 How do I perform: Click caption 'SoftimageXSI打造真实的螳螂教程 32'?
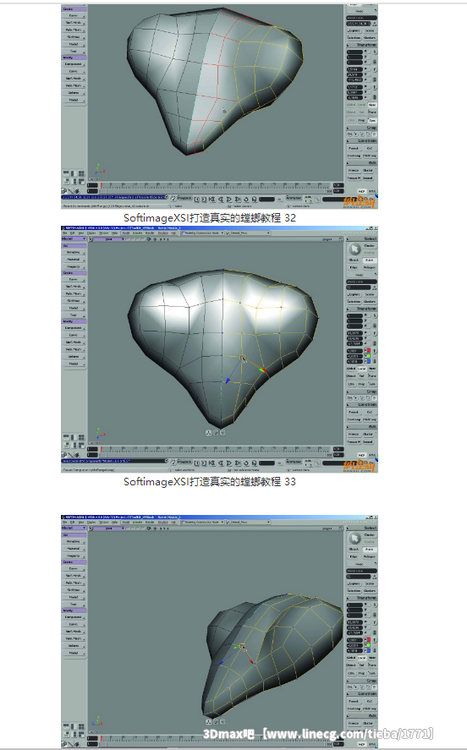pyautogui.click(x=210, y=218)
